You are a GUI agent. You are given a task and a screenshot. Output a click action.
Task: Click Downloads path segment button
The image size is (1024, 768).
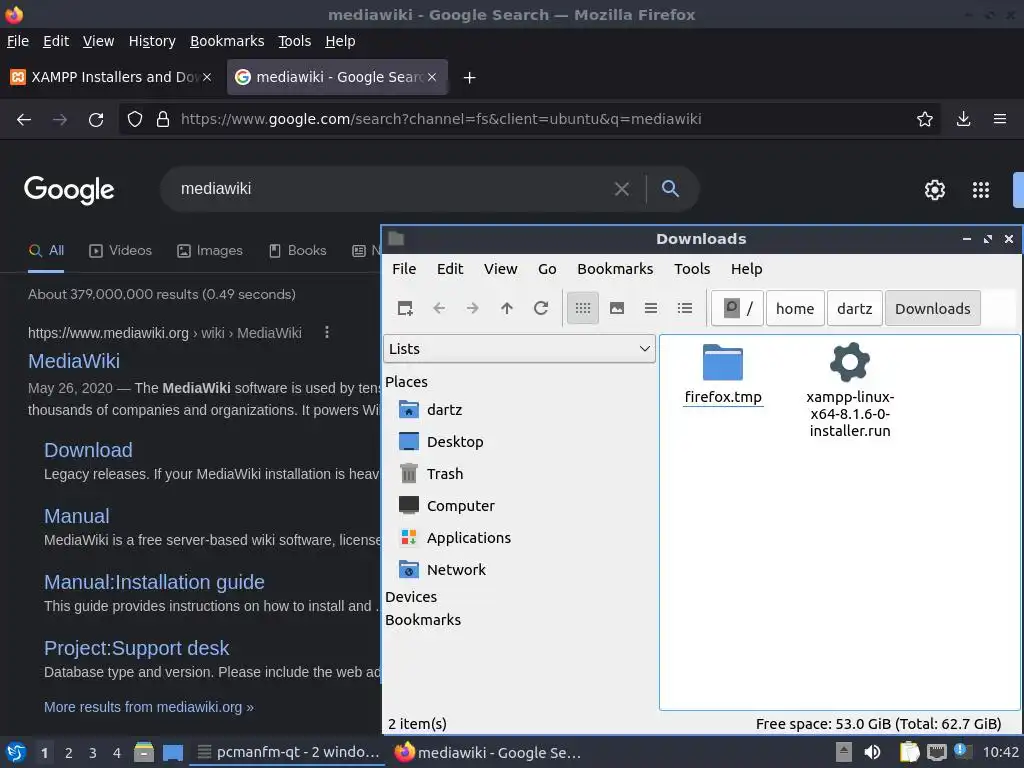[x=933, y=308]
